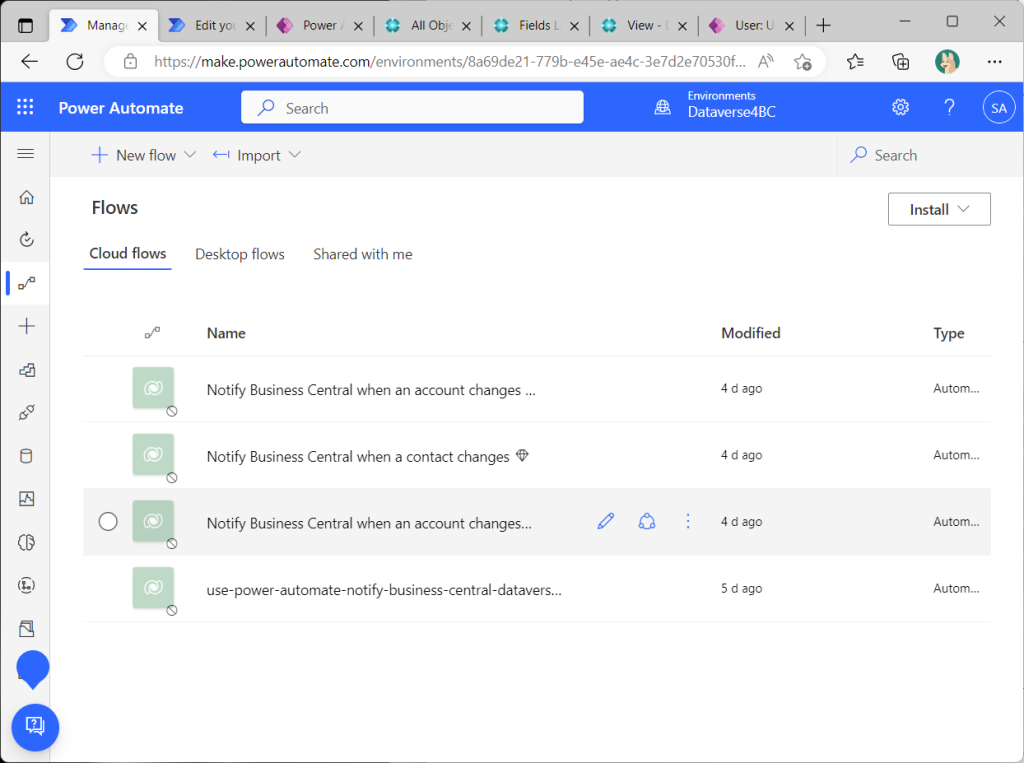Open the Install dropdown button
1024x763 pixels.
pos(939,209)
